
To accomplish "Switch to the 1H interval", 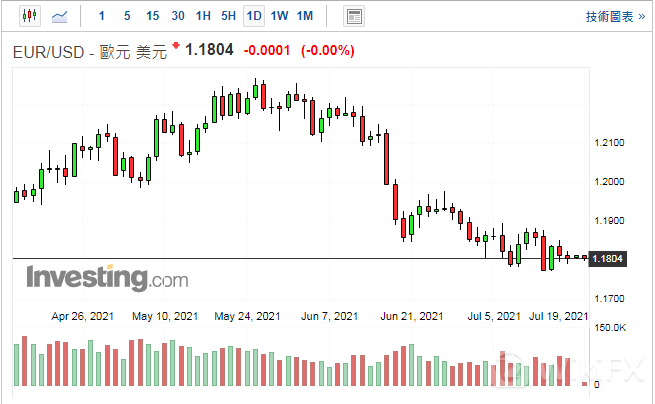I will click(x=203, y=16).
